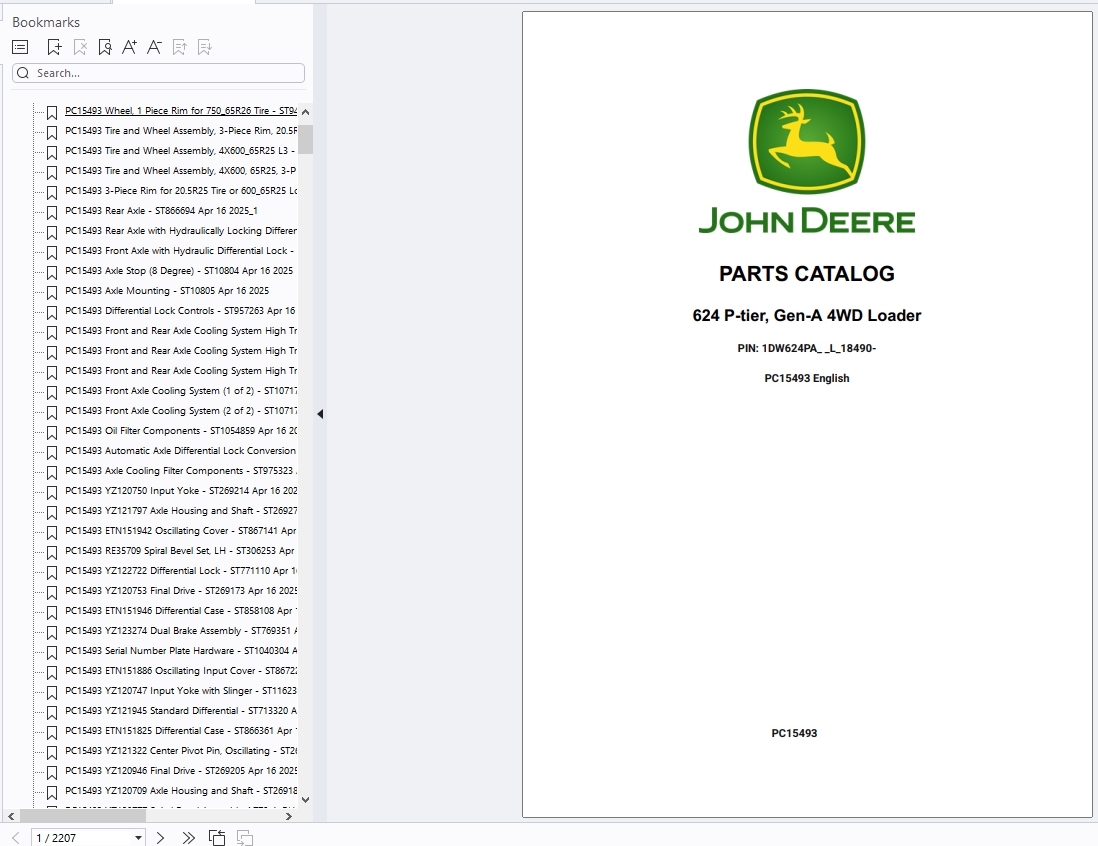Open the Axle Stop (8 Degree) bookmark
The width and height of the screenshot is (1098, 846).
click(179, 271)
